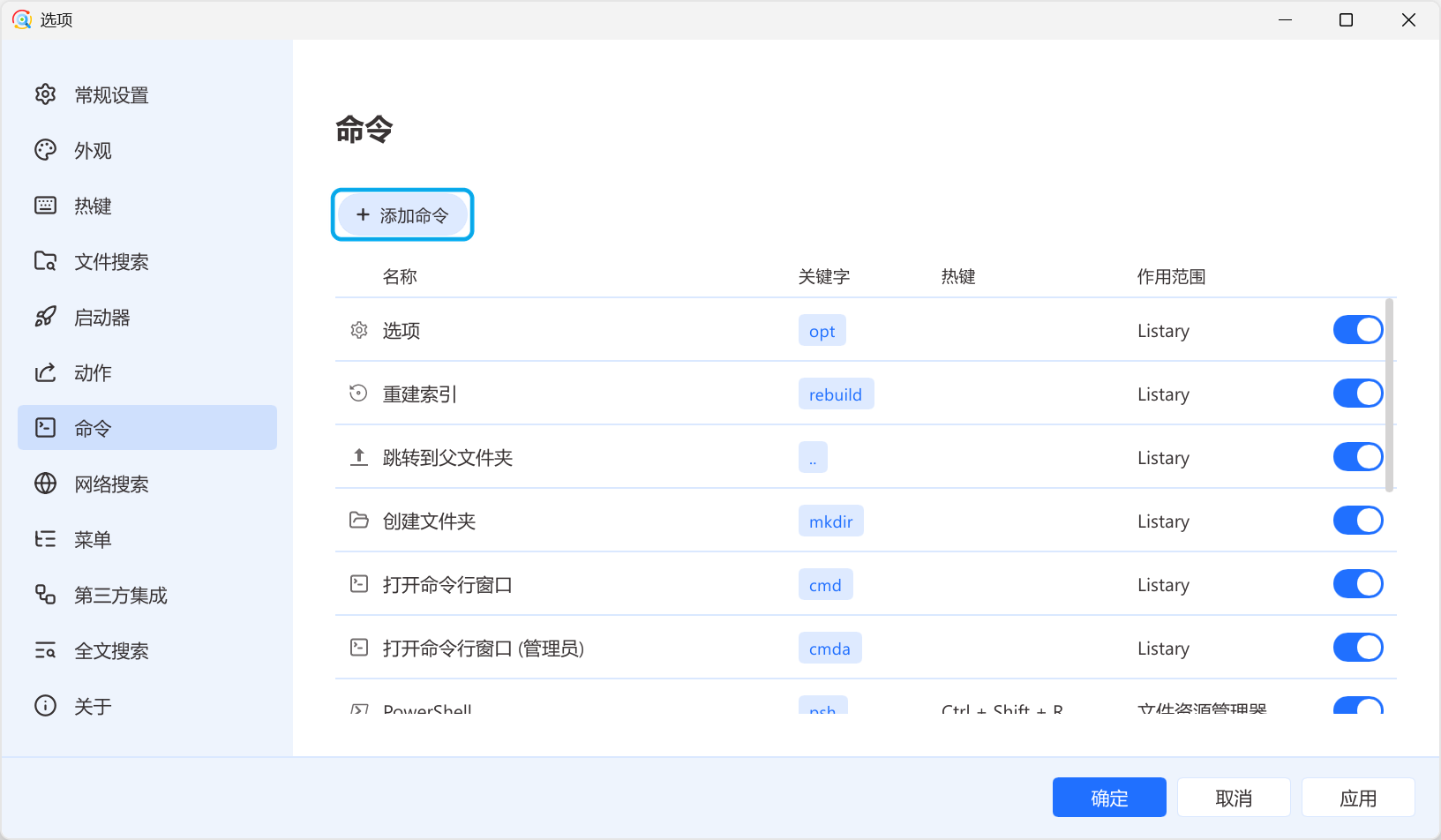Click the 'mkdir' keyword tag
The image size is (1441, 840).
[831, 521]
